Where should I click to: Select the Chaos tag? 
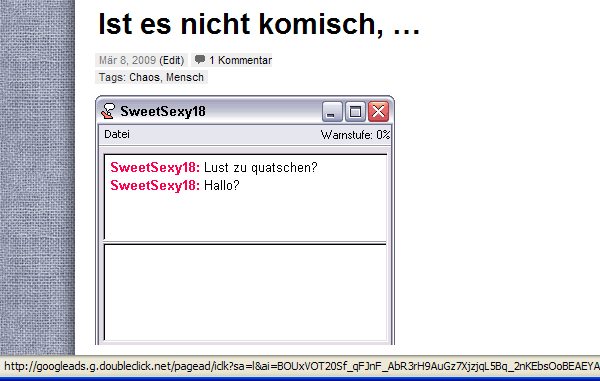pyautogui.click(x=144, y=77)
